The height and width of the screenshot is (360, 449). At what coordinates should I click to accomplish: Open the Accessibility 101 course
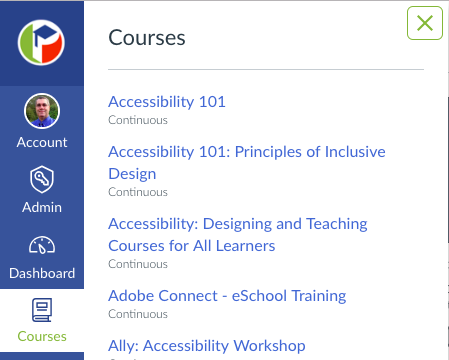tap(167, 102)
